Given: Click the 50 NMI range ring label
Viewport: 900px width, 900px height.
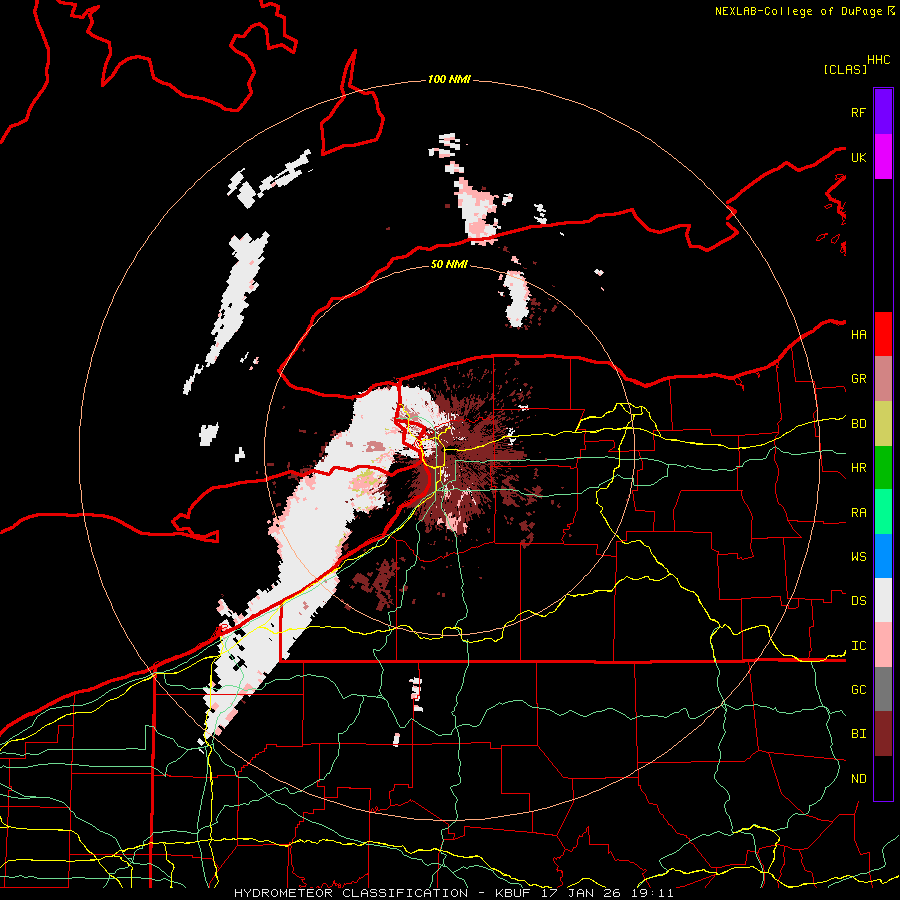Looking at the screenshot, I should point(449,265).
